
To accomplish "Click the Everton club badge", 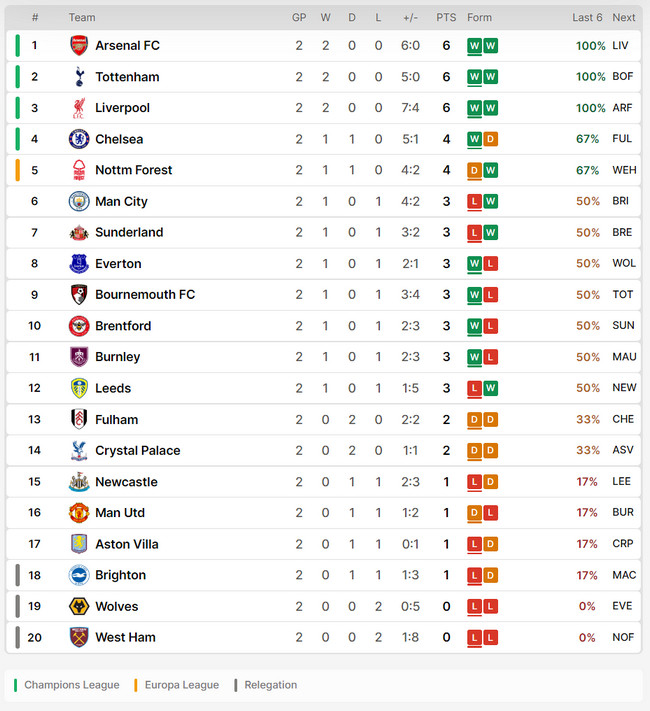I will tap(79, 263).
